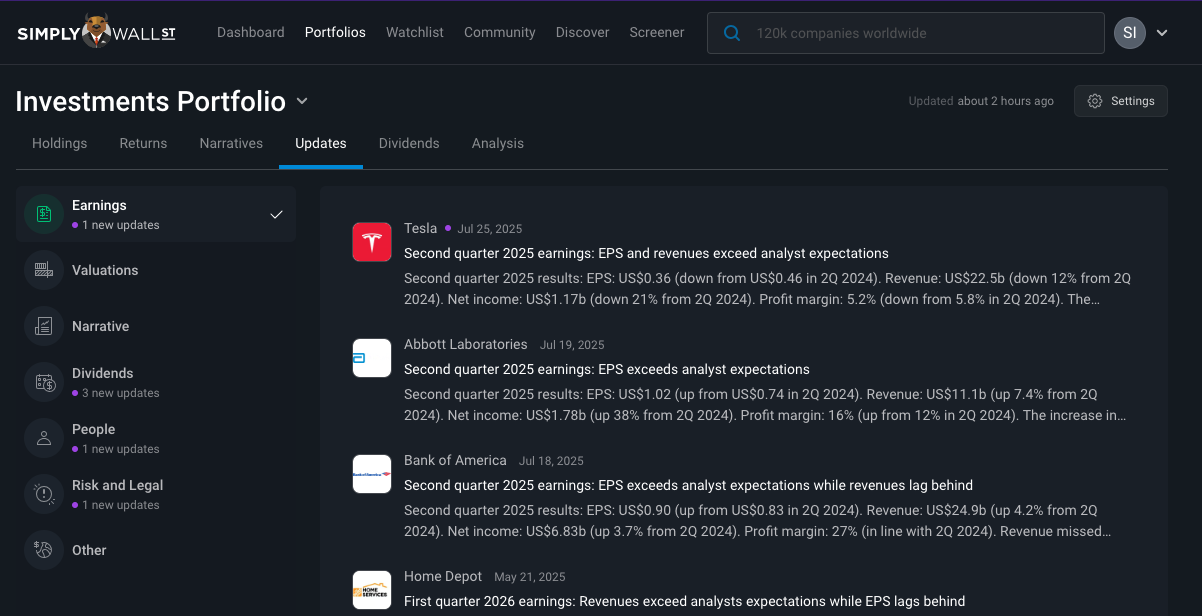Open Watchlist in top navigation
This screenshot has width=1202, height=616.
[415, 32]
